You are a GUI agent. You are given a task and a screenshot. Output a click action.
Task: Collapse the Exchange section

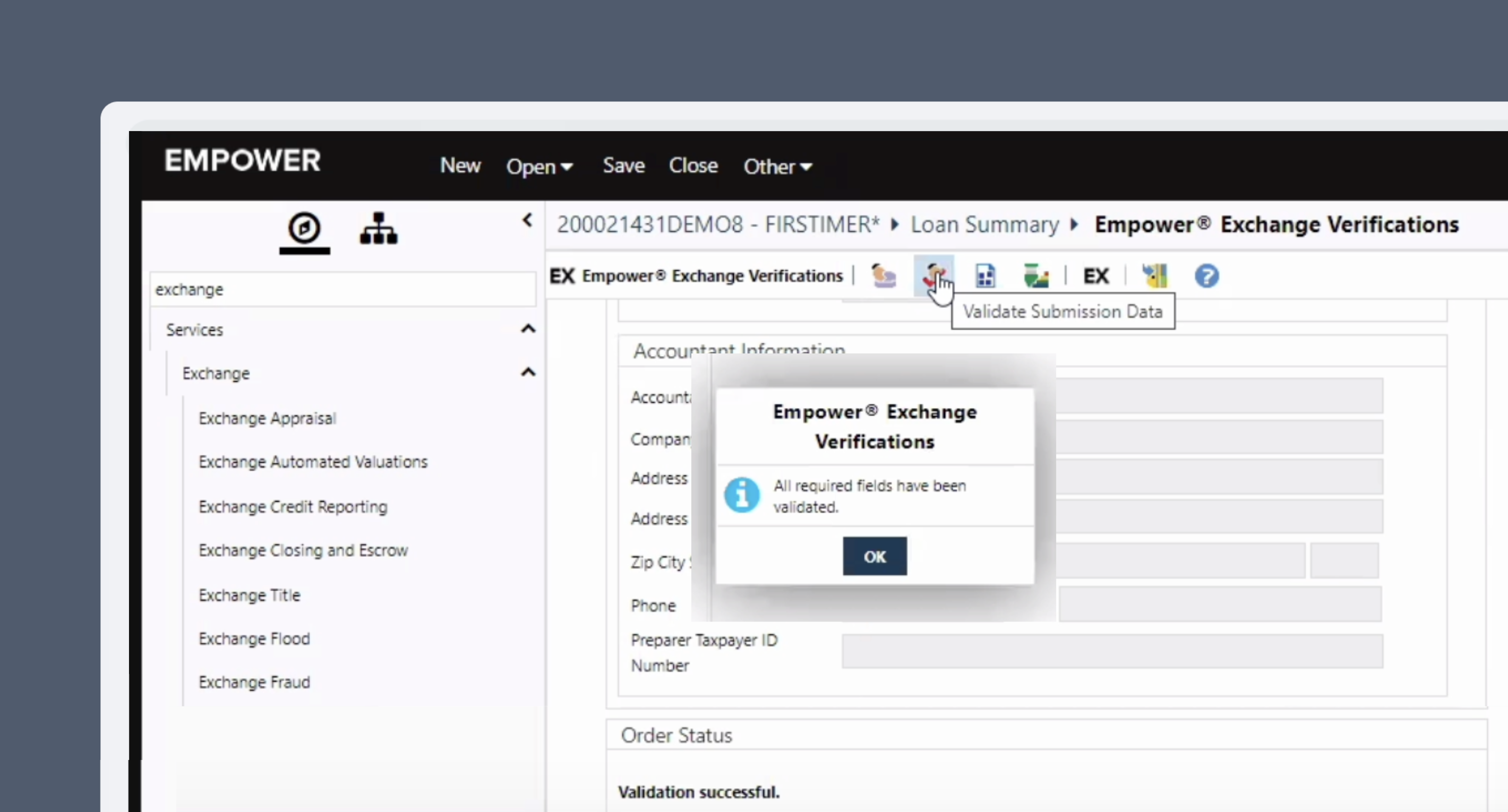pyautogui.click(x=527, y=373)
